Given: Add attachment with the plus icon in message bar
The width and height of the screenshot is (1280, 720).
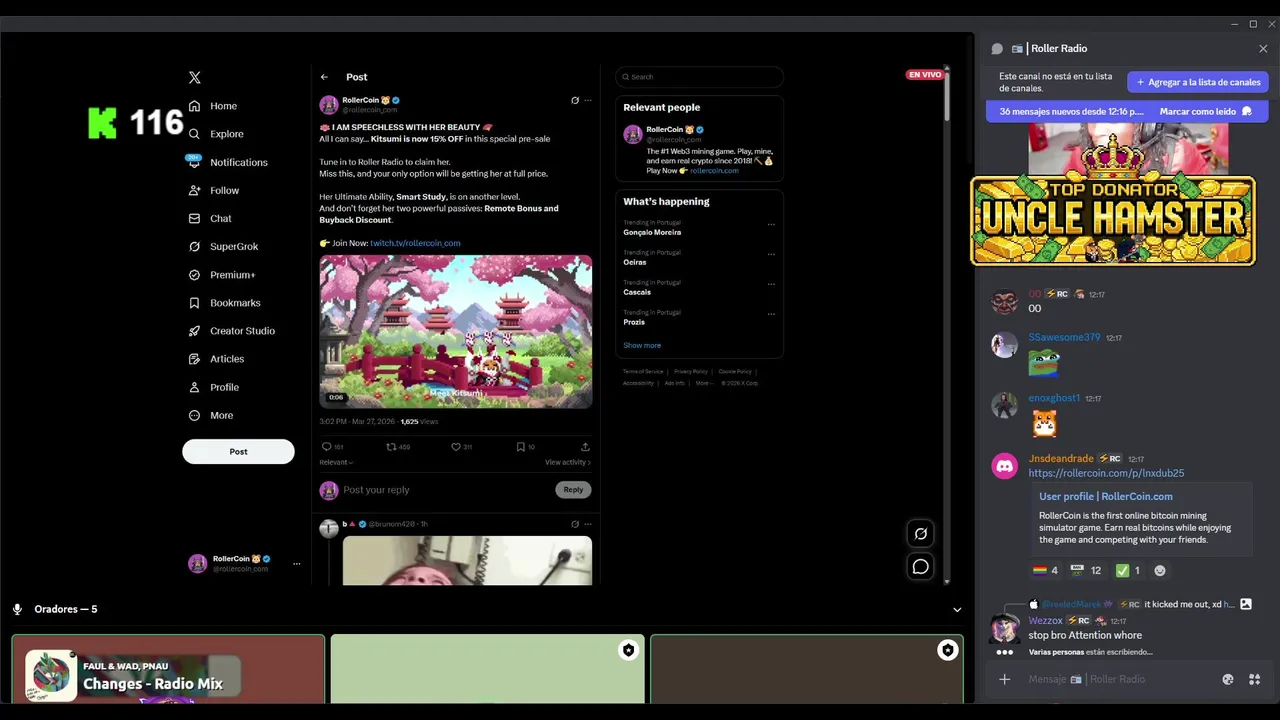Looking at the screenshot, I should 1005,679.
